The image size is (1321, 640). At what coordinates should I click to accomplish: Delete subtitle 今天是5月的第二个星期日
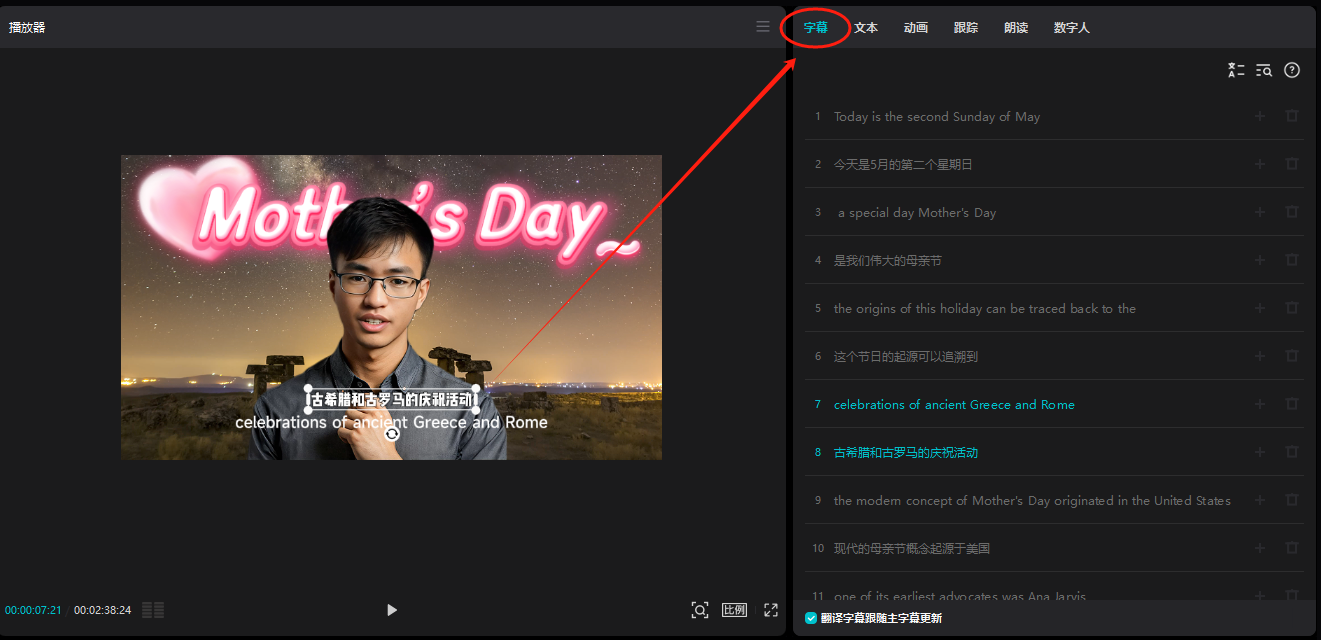click(x=1292, y=164)
